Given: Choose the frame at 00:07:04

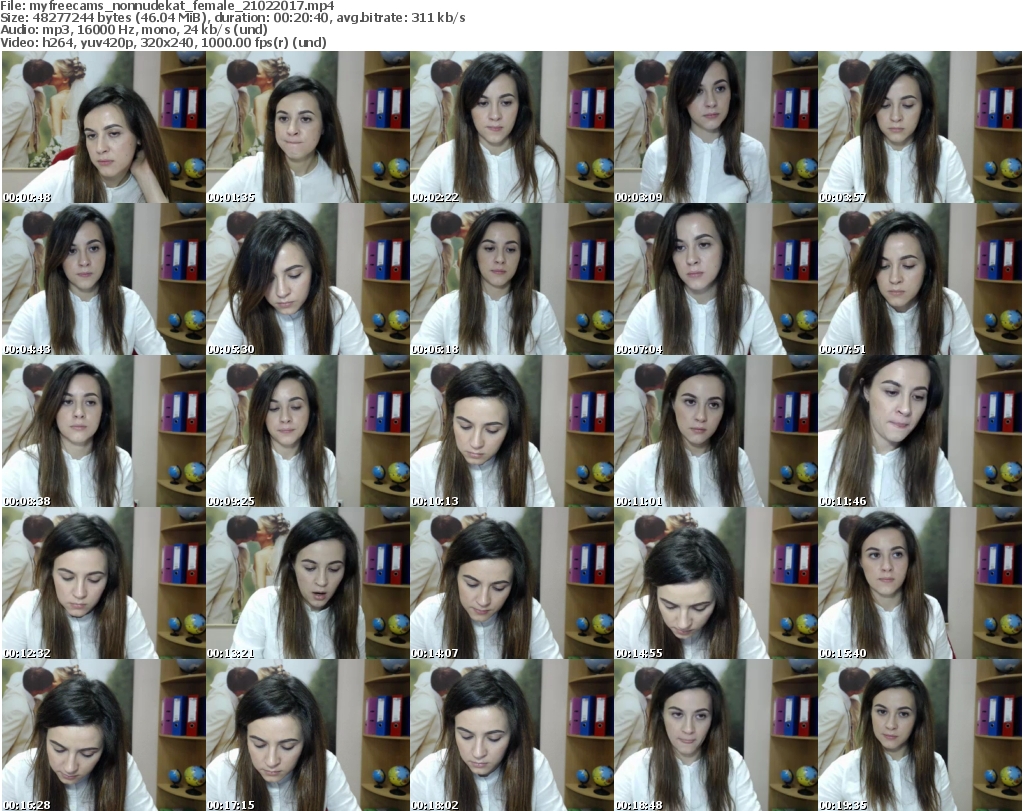Looking at the screenshot, I should click(716, 279).
